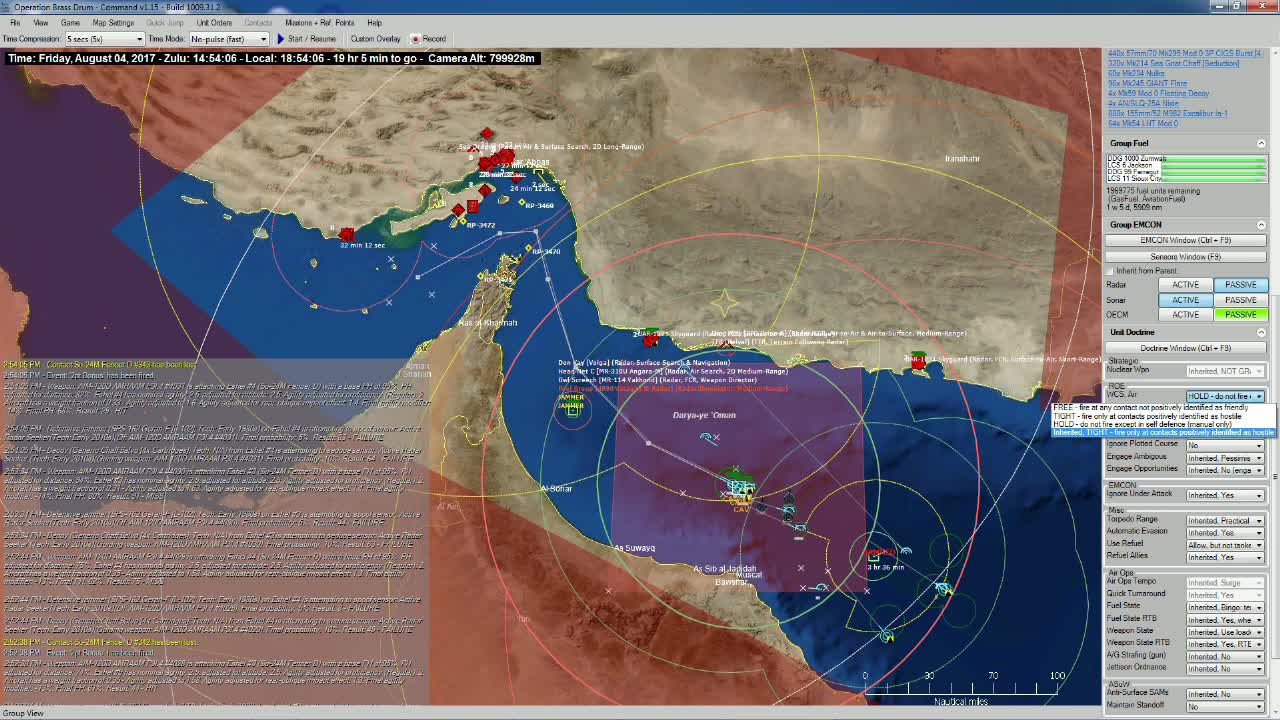This screenshot has width=1280, height=720.
Task: Select Inherited, TIGHT highlighted option
Action: coord(1163,432)
